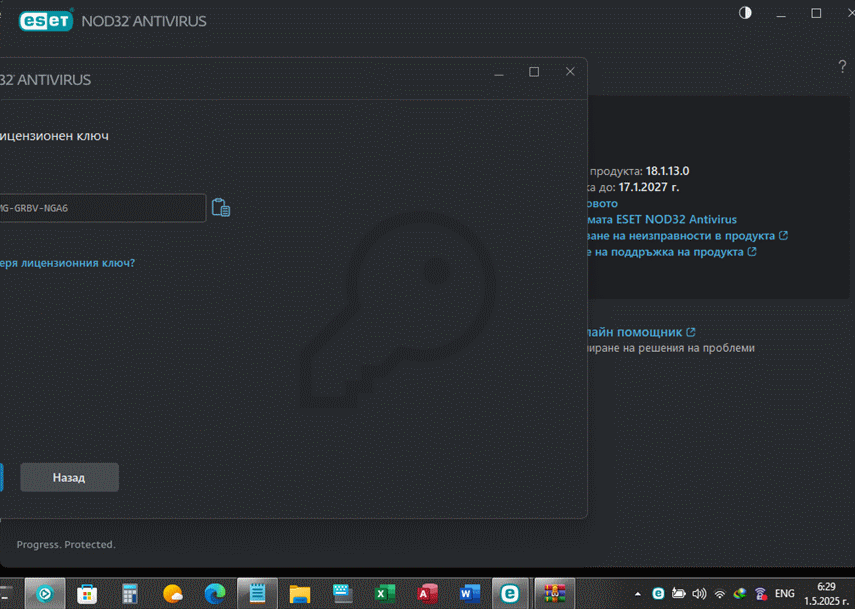Open the product troubleshooting link
This screenshot has height=609, width=855.
(x=687, y=236)
